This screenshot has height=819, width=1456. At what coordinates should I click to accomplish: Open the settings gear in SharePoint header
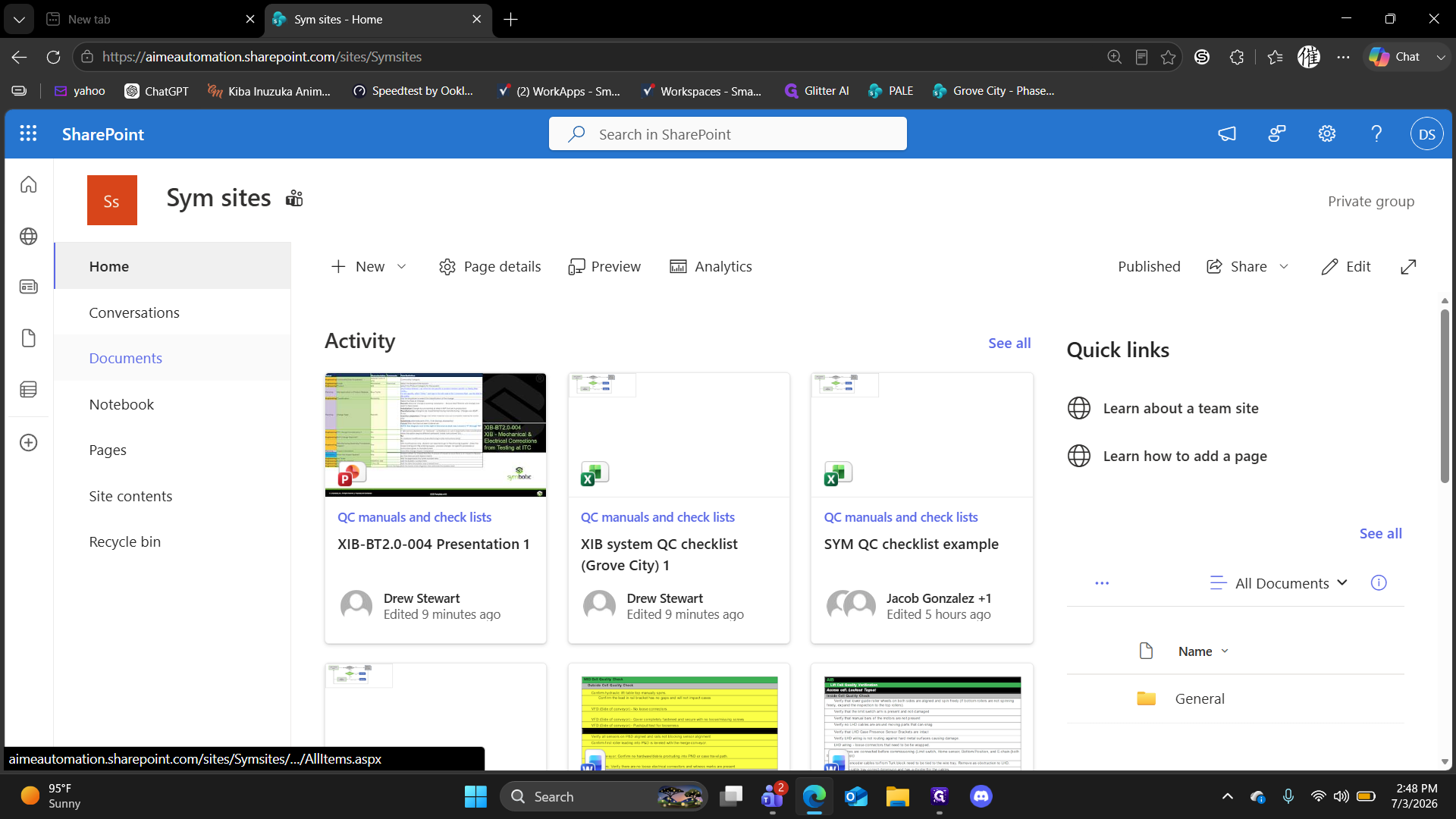point(1326,134)
